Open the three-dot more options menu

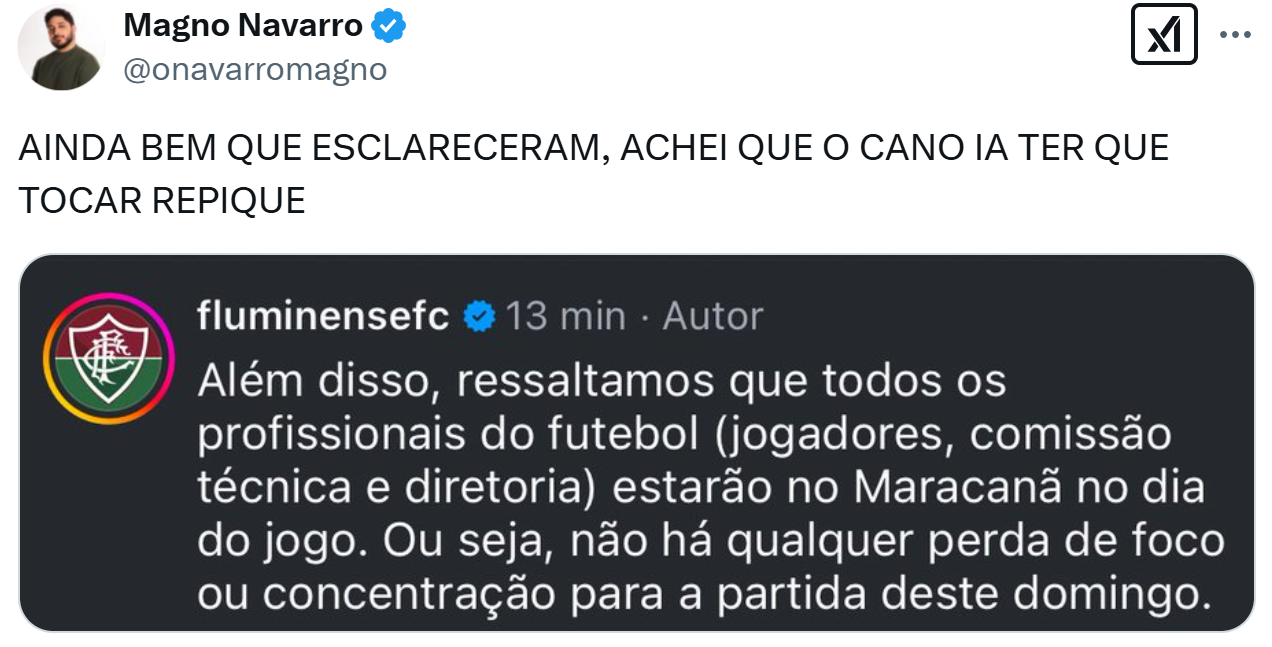click(1235, 35)
